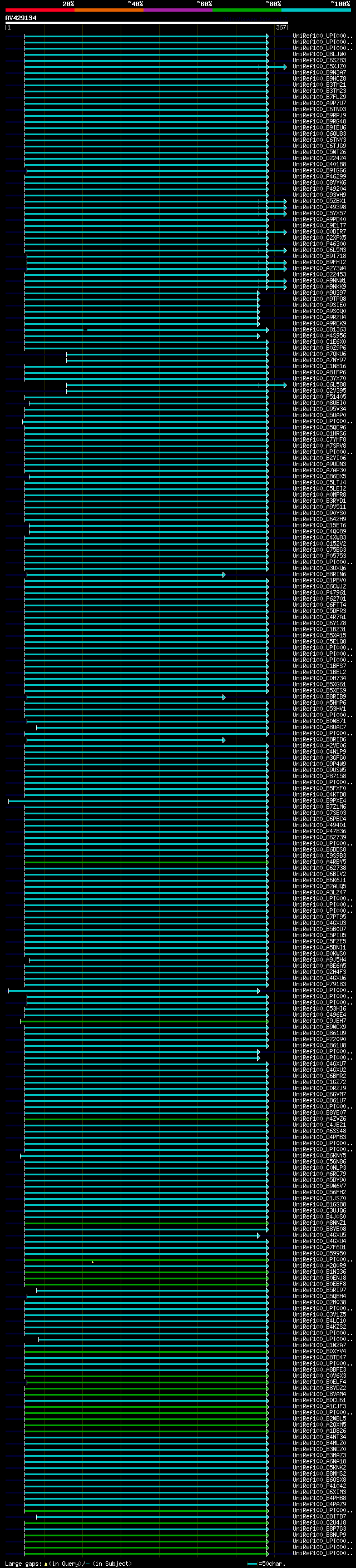Select hit UniRef100_A7QKU6

tap(319, 354)
